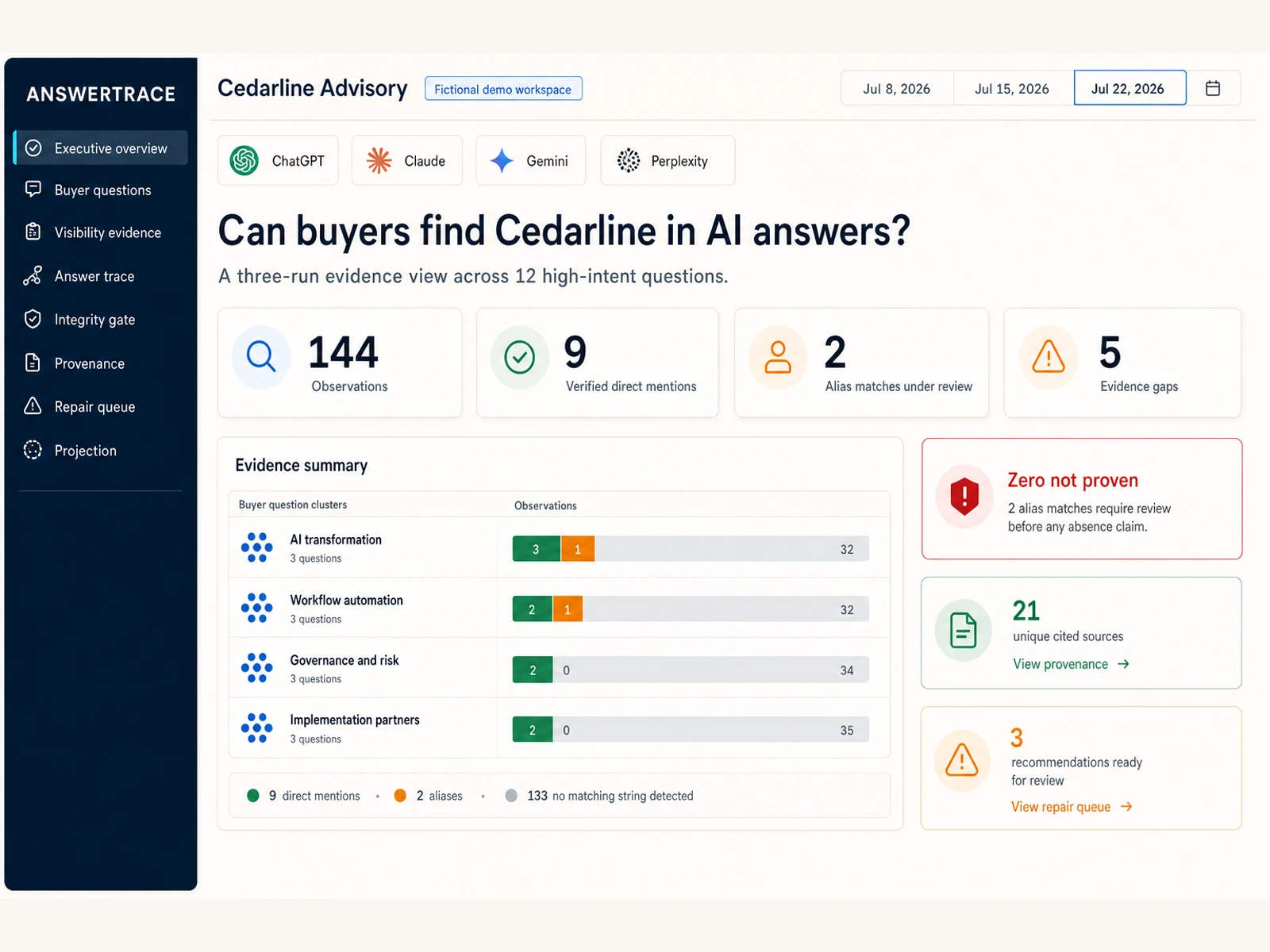Click the Observations column header
The width and height of the screenshot is (1270, 952).
tap(545, 505)
